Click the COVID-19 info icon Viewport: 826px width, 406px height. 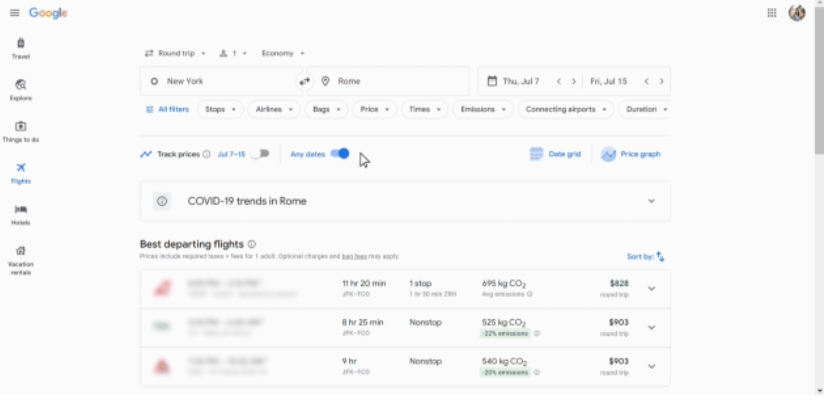(x=162, y=201)
